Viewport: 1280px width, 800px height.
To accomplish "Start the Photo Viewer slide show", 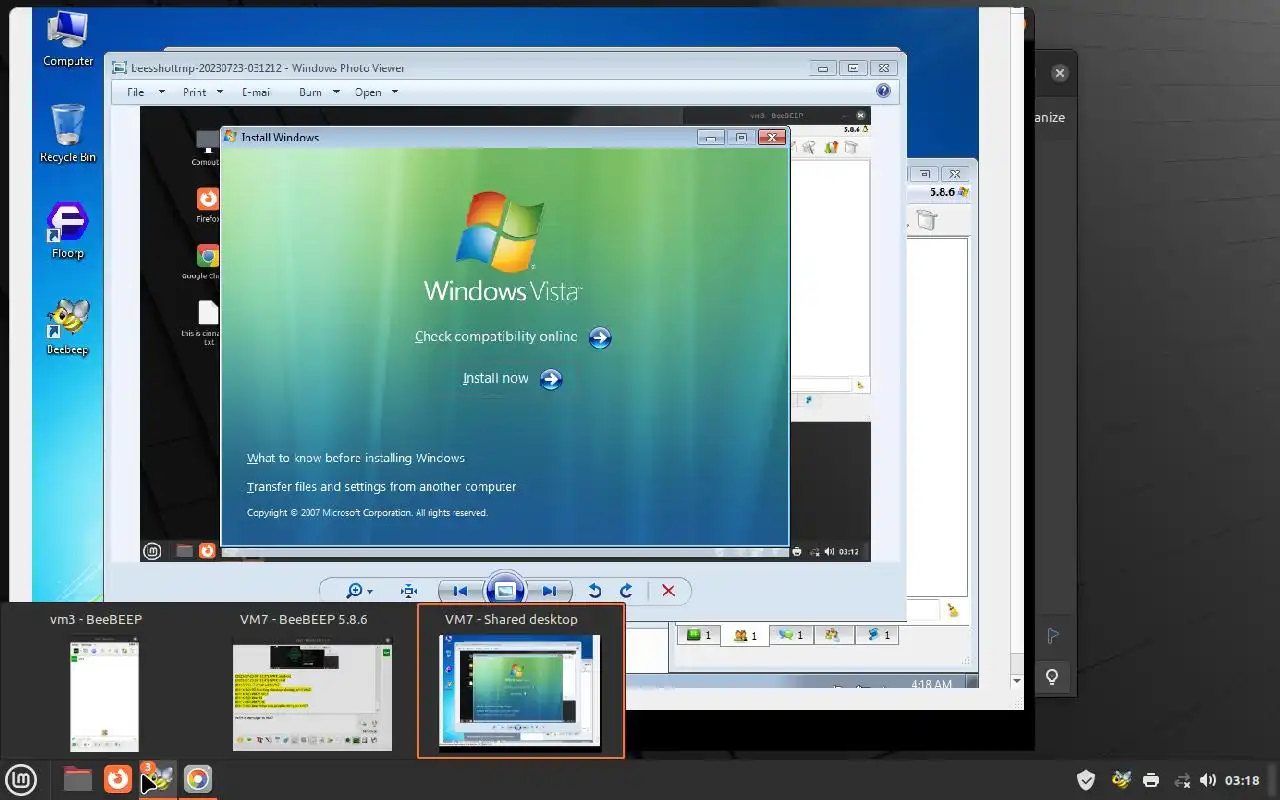I will [x=505, y=591].
